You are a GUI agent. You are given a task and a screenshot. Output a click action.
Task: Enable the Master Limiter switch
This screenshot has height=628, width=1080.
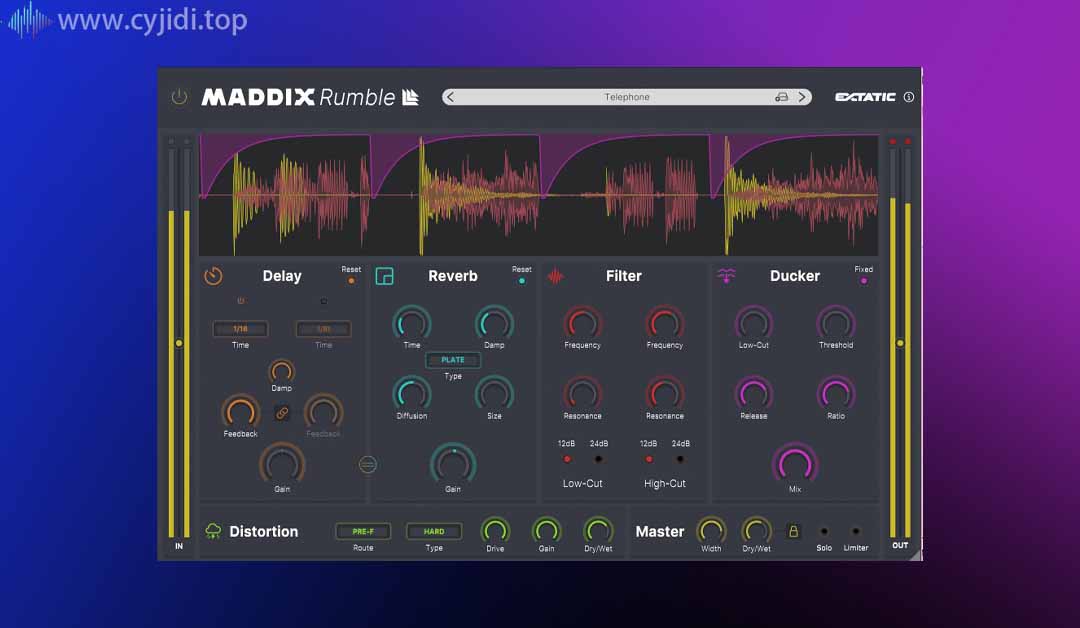(x=855, y=531)
